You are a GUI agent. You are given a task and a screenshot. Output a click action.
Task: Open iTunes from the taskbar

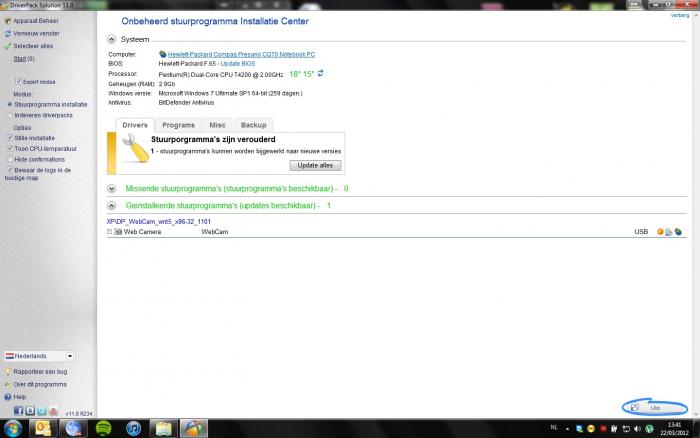(133, 429)
